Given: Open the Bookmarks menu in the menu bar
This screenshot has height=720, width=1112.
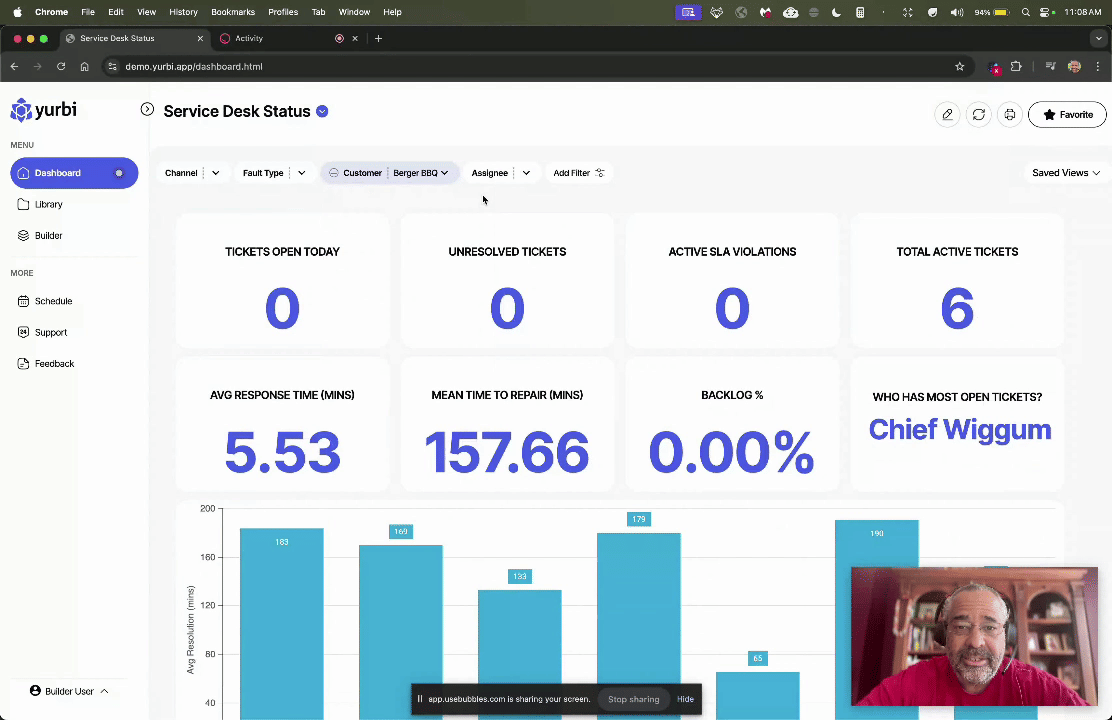Looking at the screenshot, I should tap(232, 12).
